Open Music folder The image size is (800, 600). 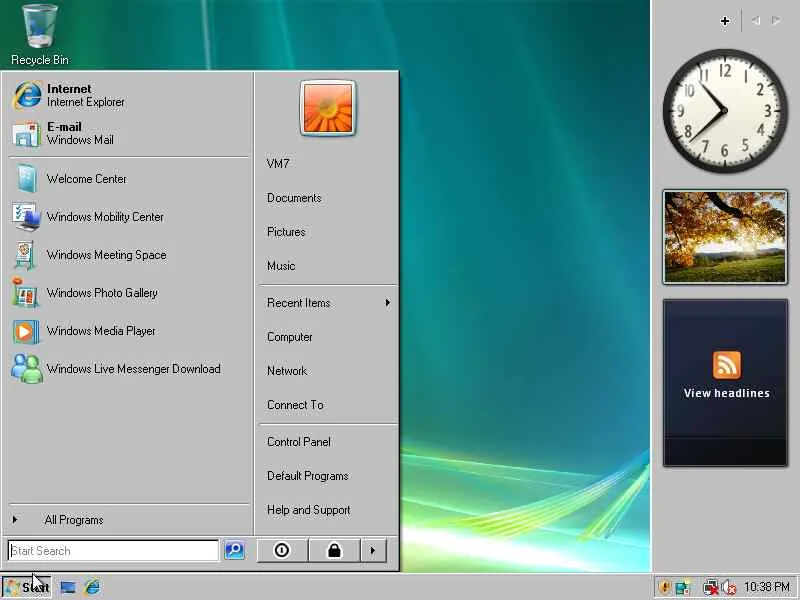click(328, 266)
